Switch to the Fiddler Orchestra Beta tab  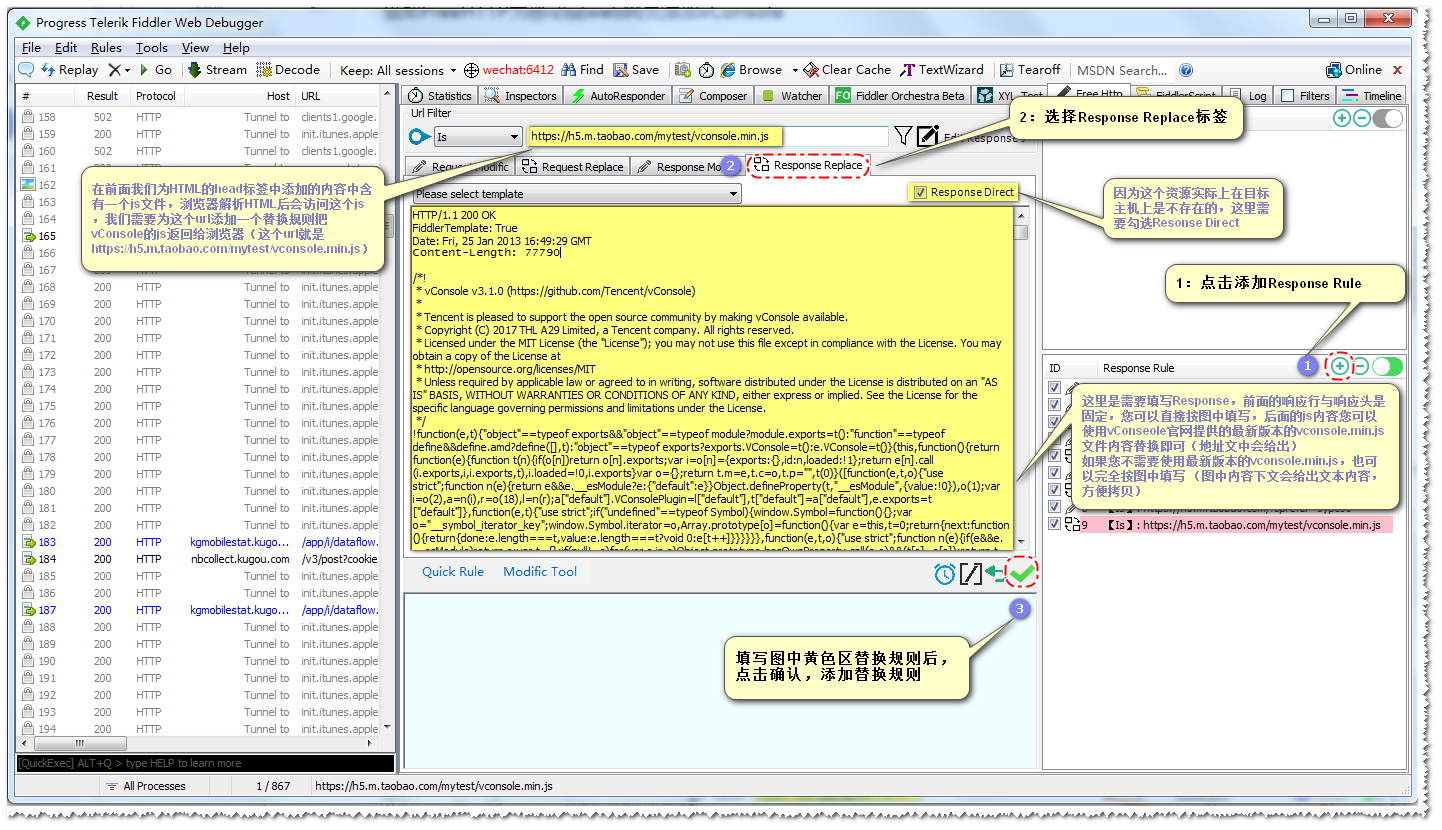click(900, 96)
